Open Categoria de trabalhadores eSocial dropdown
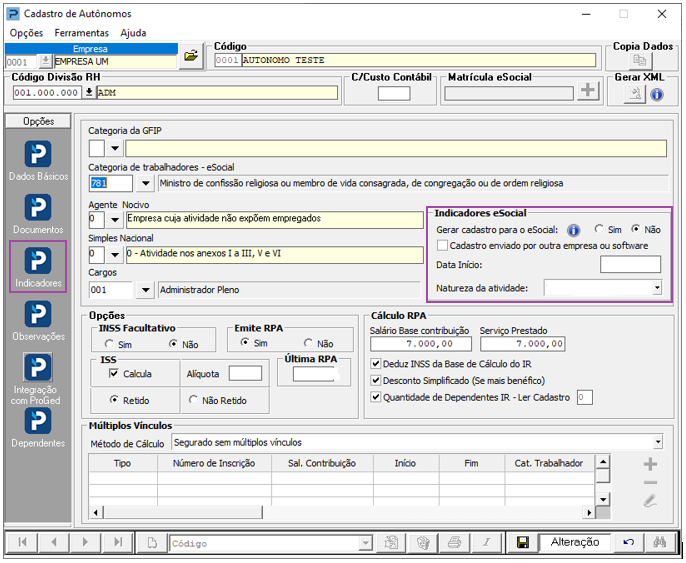The height and width of the screenshot is (563, 686). [146, 183]
